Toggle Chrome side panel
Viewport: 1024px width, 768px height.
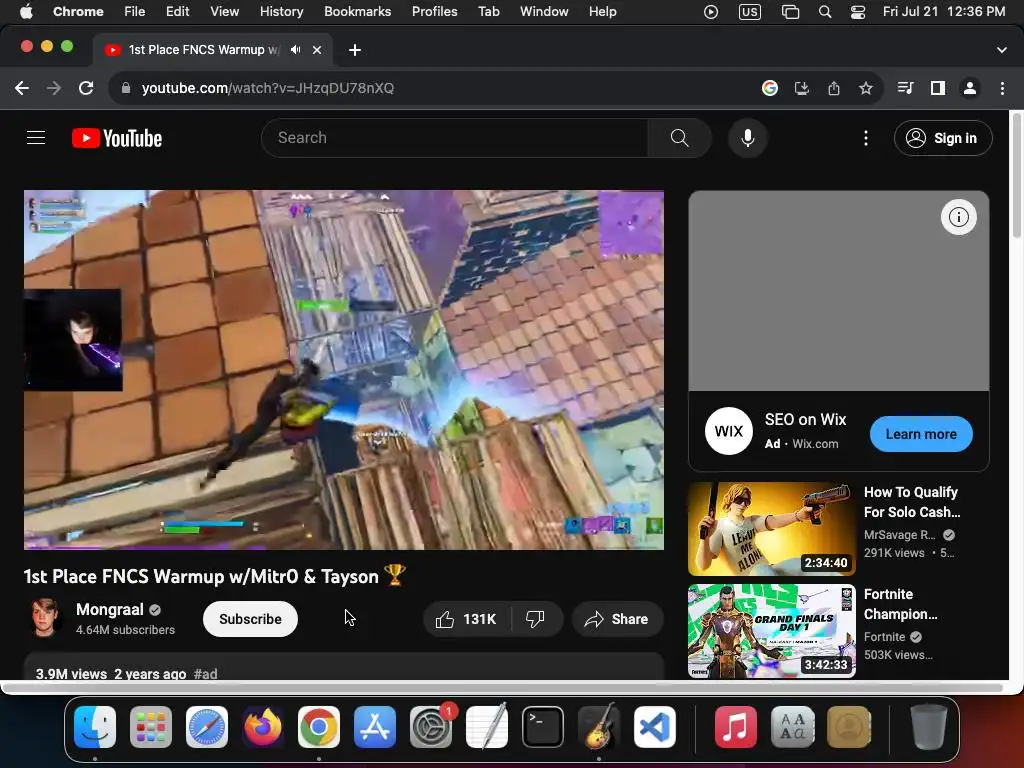pyautogui.click(x=938, y=88)
